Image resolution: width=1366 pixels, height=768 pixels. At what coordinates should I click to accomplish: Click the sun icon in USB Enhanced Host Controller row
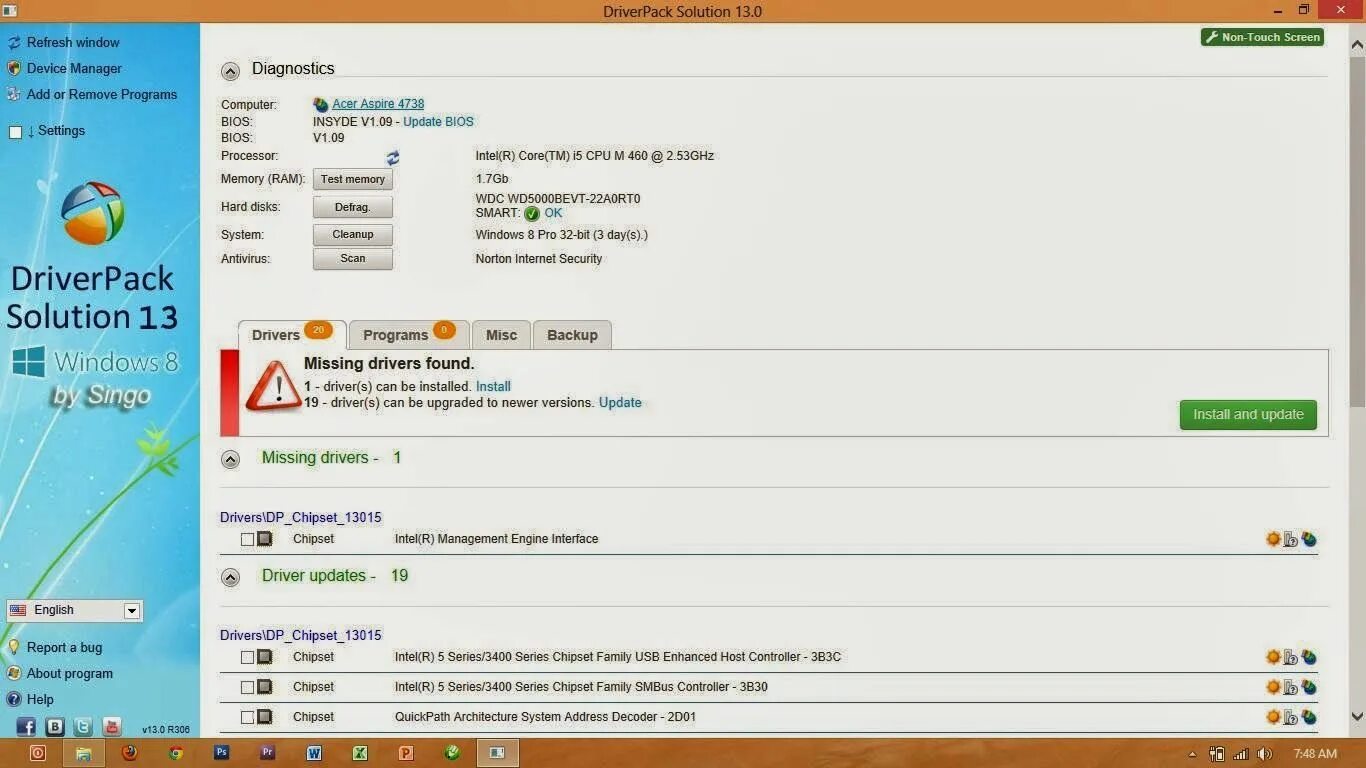coord(1273,657)
